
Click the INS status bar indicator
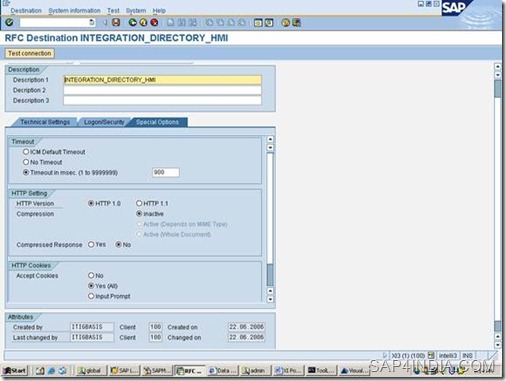467,355
